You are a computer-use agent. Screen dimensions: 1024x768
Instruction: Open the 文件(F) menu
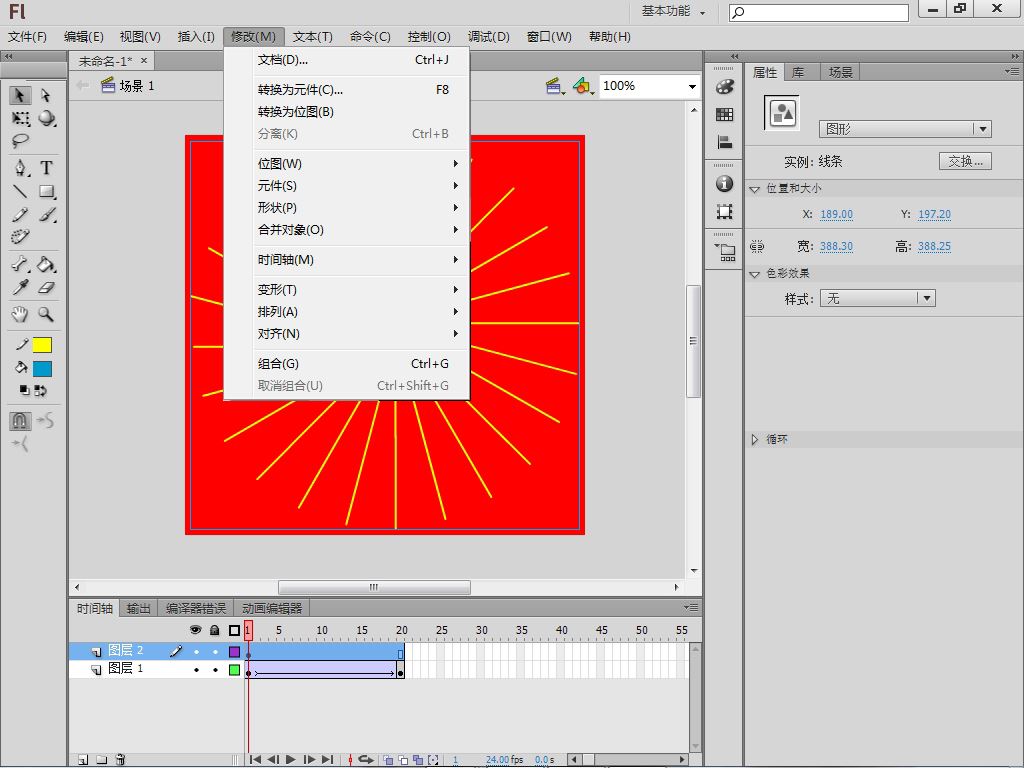click(27, 37)
